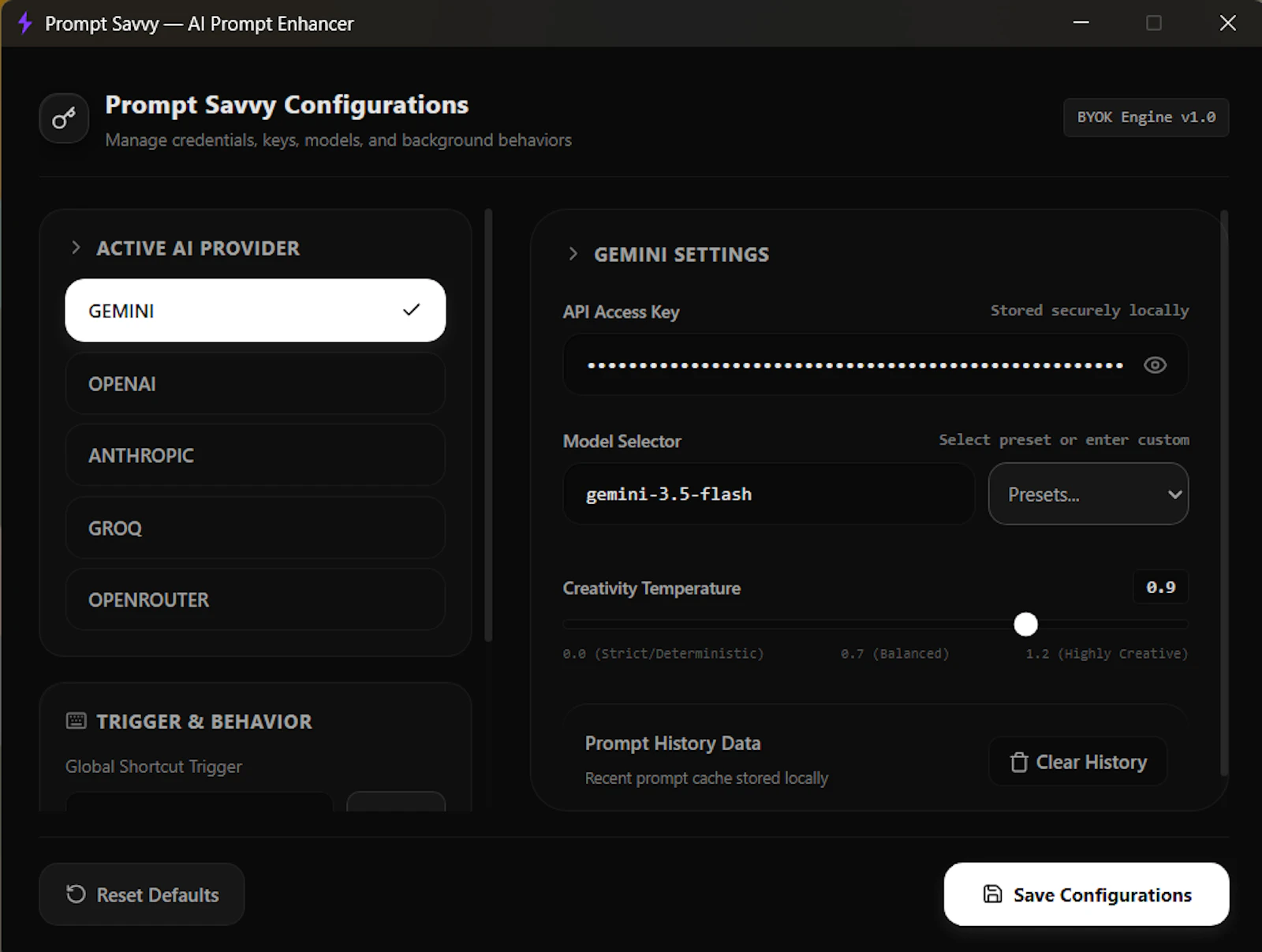1262x952 pixels.
Task: Click the key icon beside Configurations title
Action: pos(64,118)
